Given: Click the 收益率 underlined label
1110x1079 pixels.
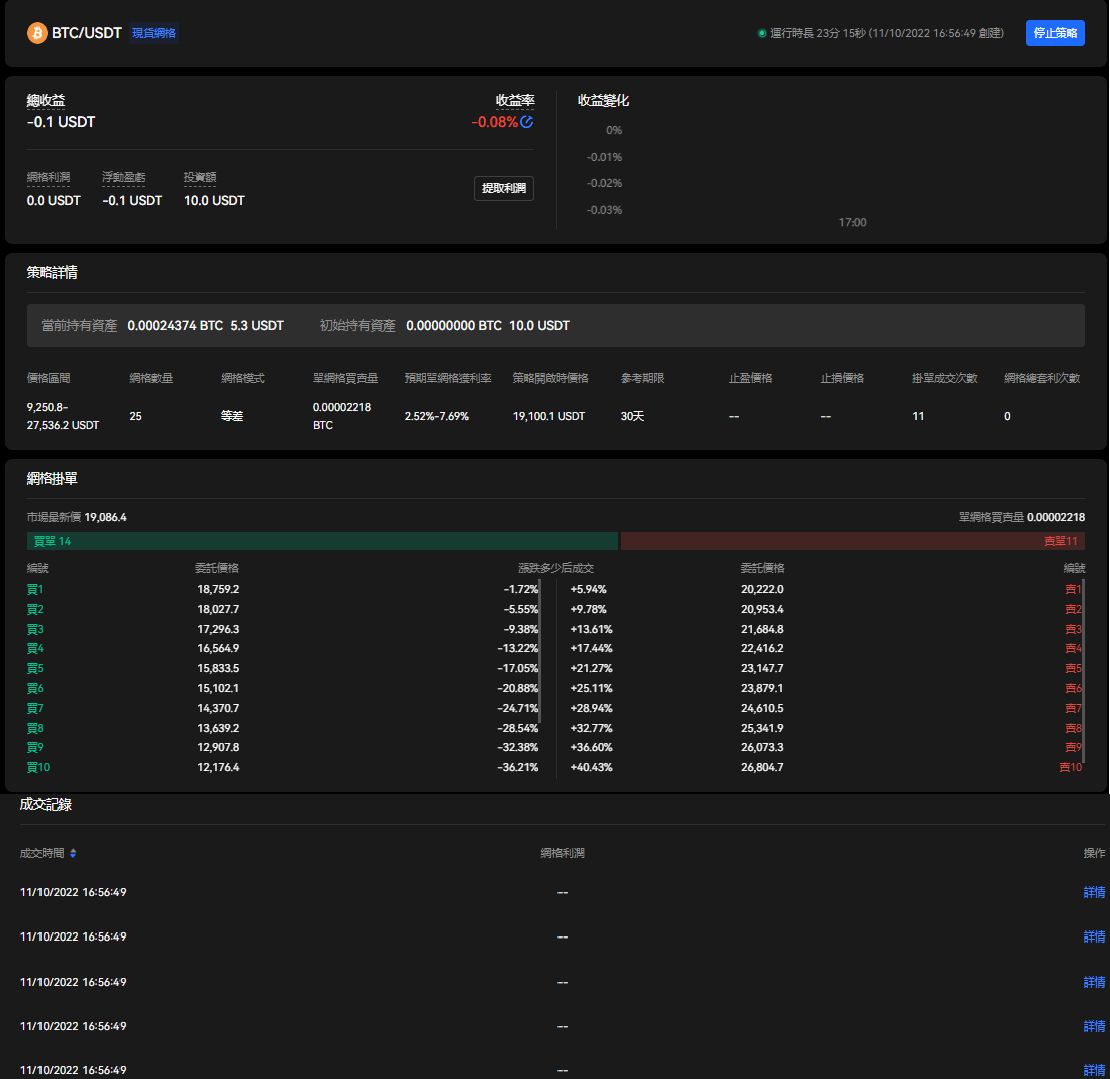Looking at the screenshot, I should click(515, 101).
